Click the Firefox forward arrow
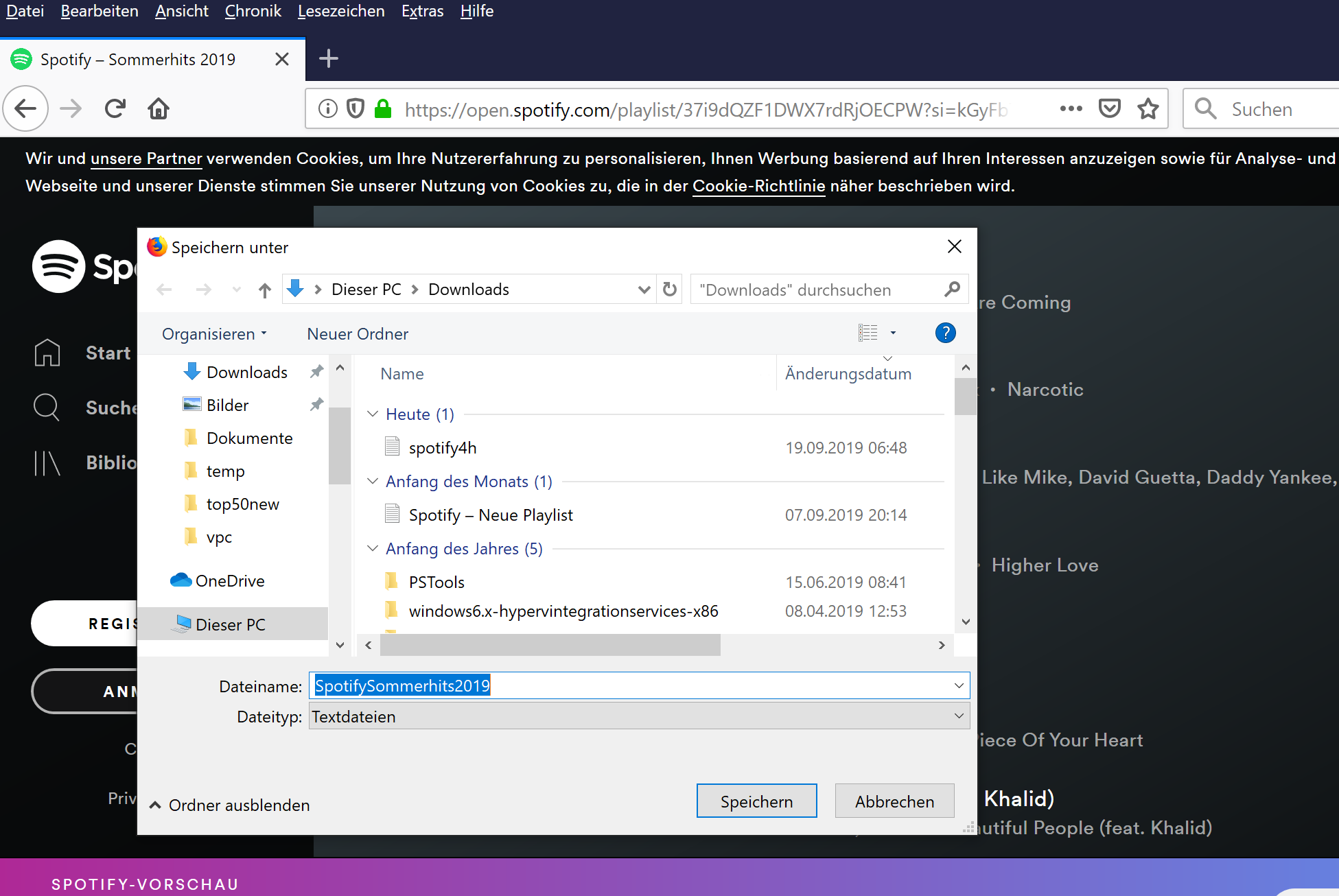 click(71, 108)
